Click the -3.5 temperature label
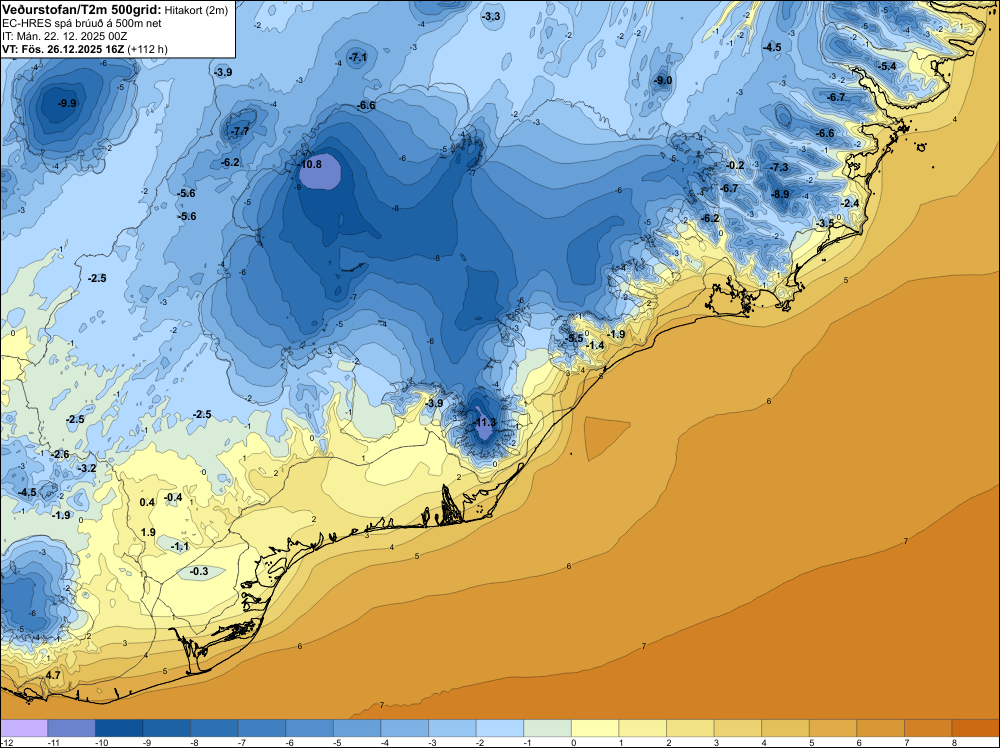The height and width of the screenshot is (748, 1000). (825, 223)
